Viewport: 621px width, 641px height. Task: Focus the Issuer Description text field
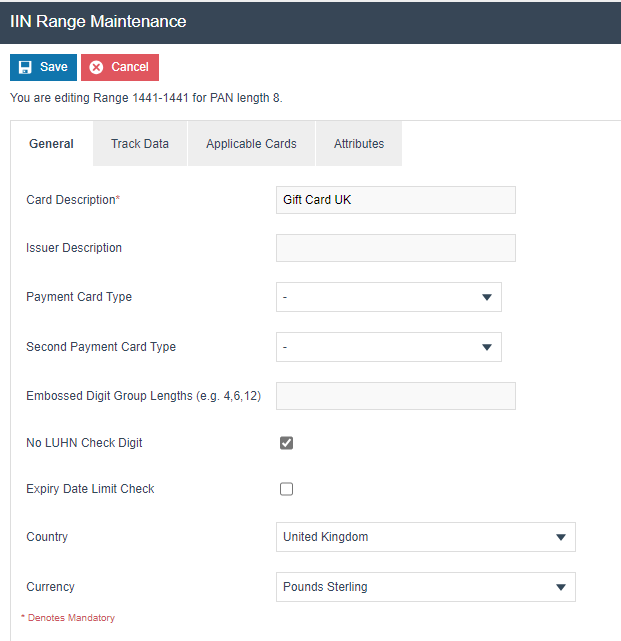tap(395, 248)
